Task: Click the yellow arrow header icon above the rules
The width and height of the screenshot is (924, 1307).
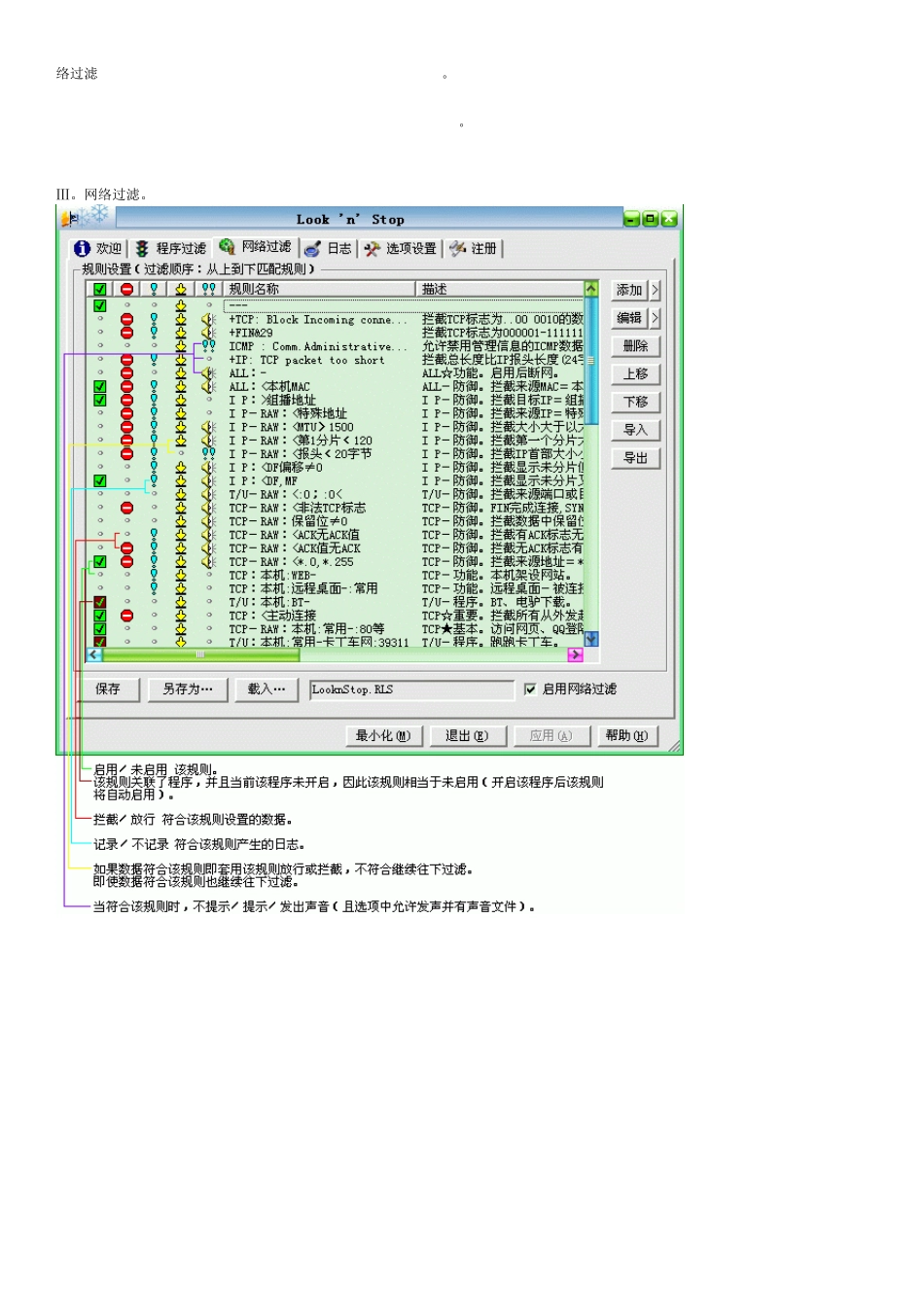Action: click(x=181, y=290)
